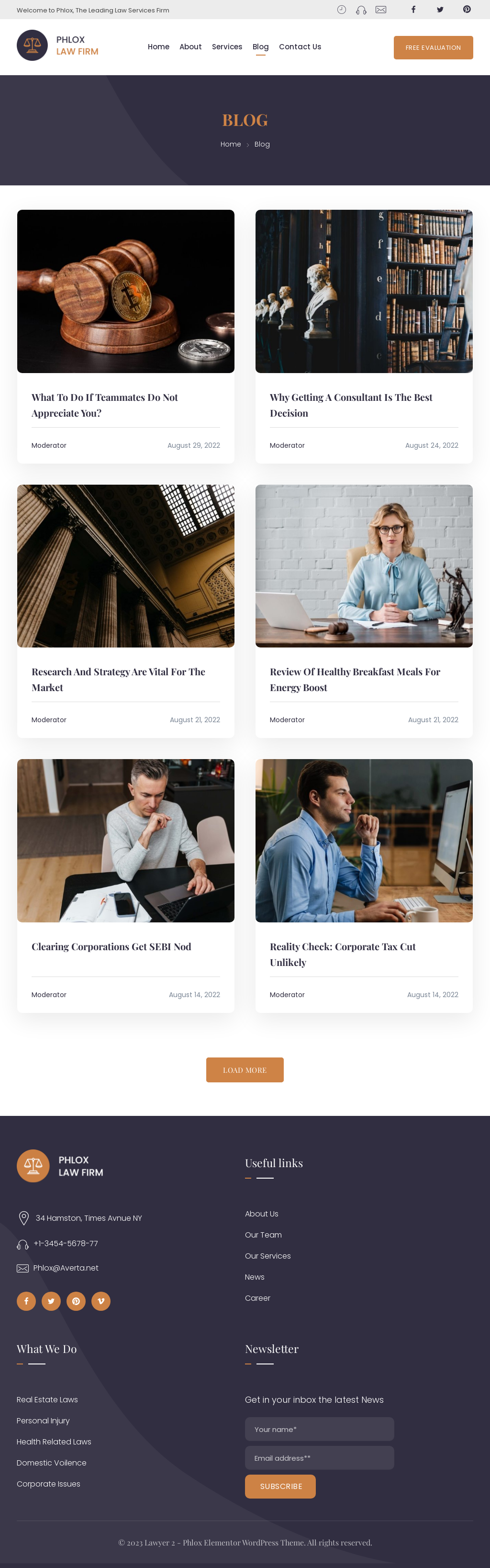490x1568 pixels.
Task: Open footer Facebook social icon
Action: click(x=26, y=1301)
